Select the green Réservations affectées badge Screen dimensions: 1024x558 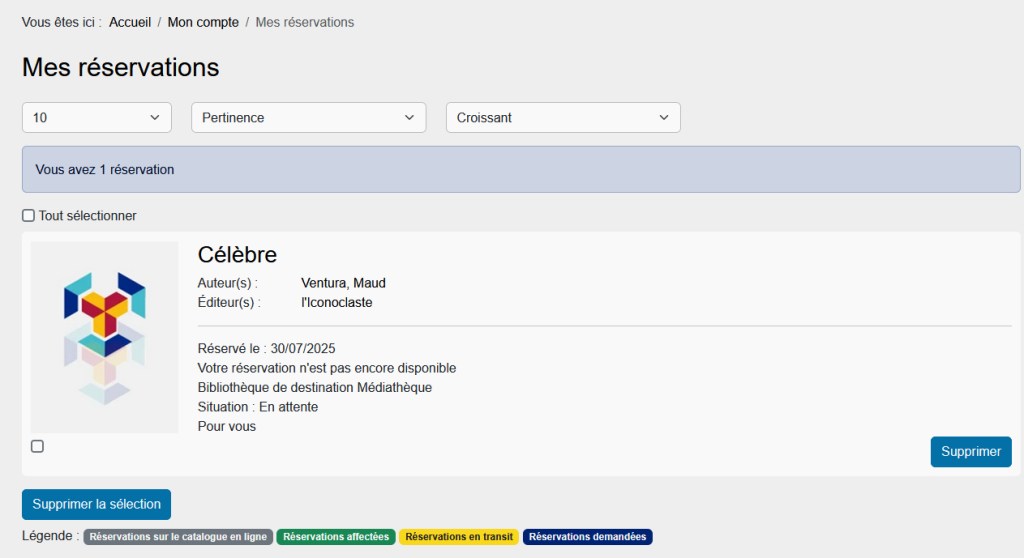(x=336, y=537)
